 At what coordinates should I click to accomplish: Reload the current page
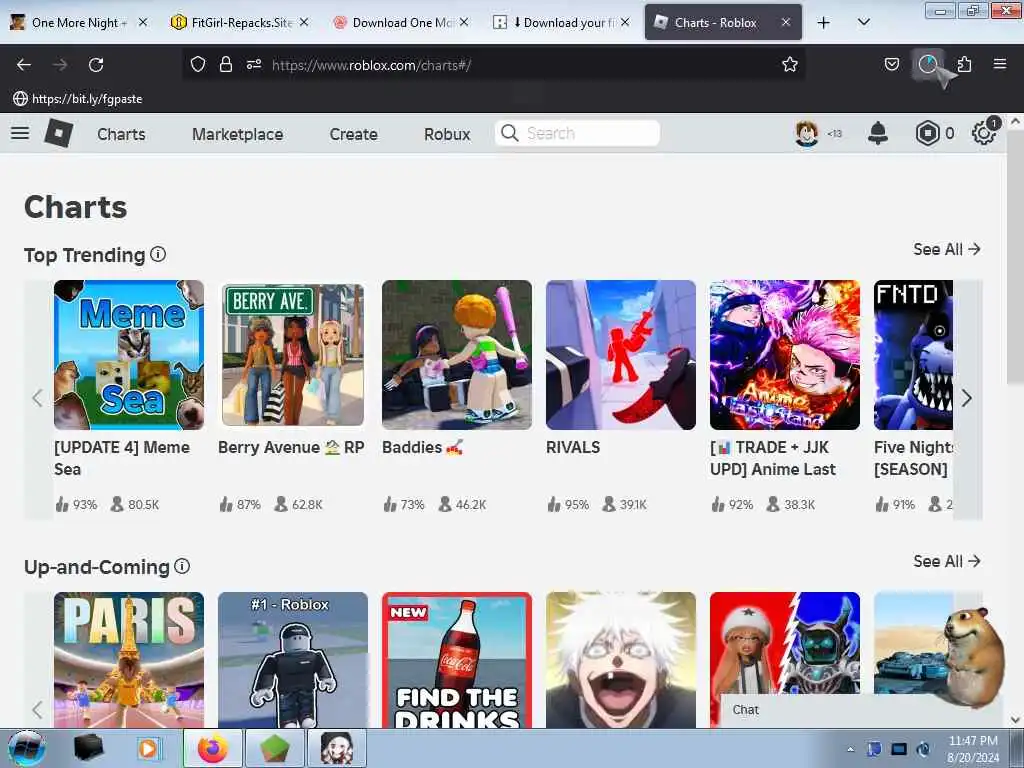tap(96, 64)
